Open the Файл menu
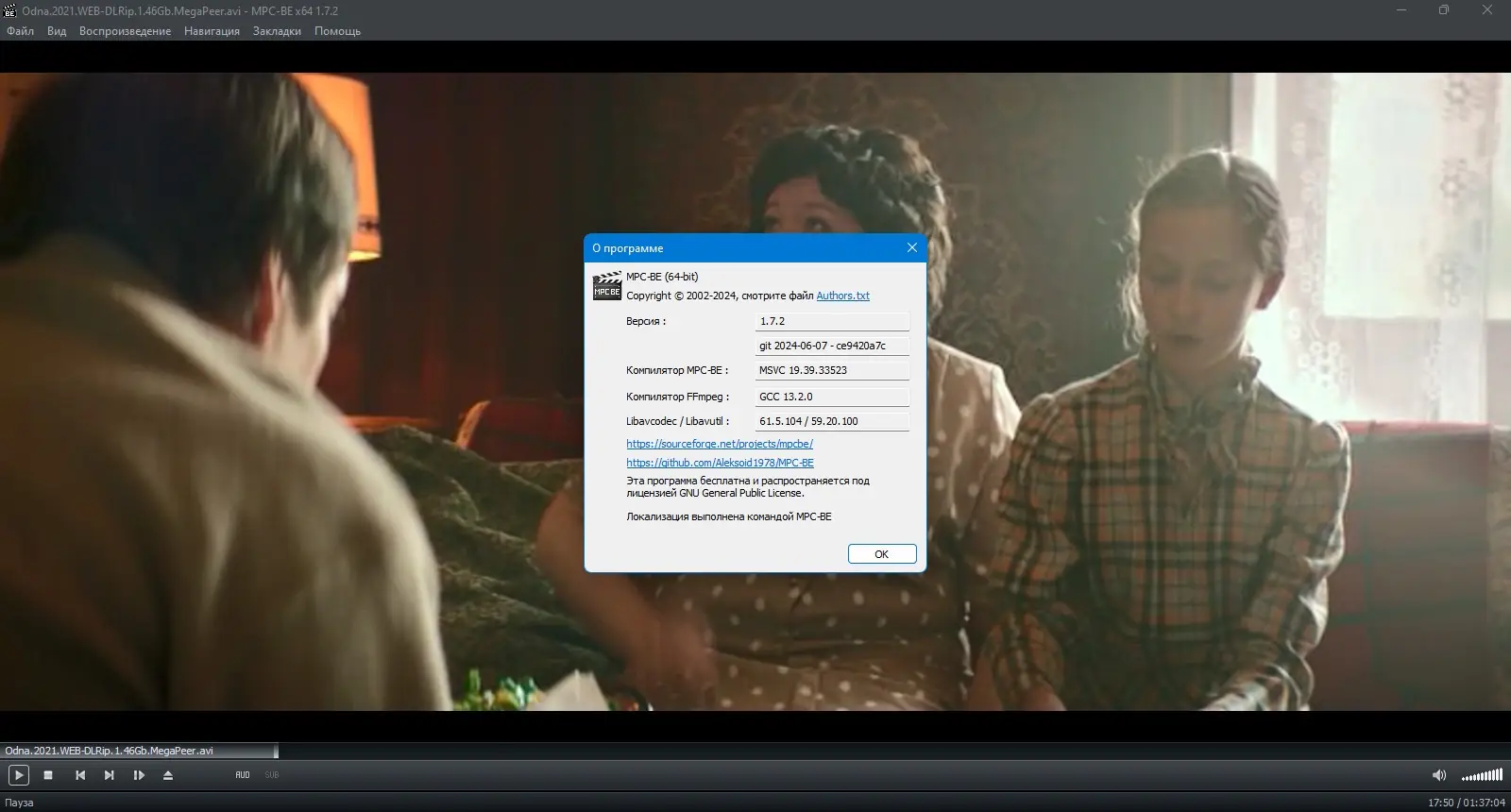Viewport: 1511px width, 812px height. pyautogui.click(x=20, y=31)
